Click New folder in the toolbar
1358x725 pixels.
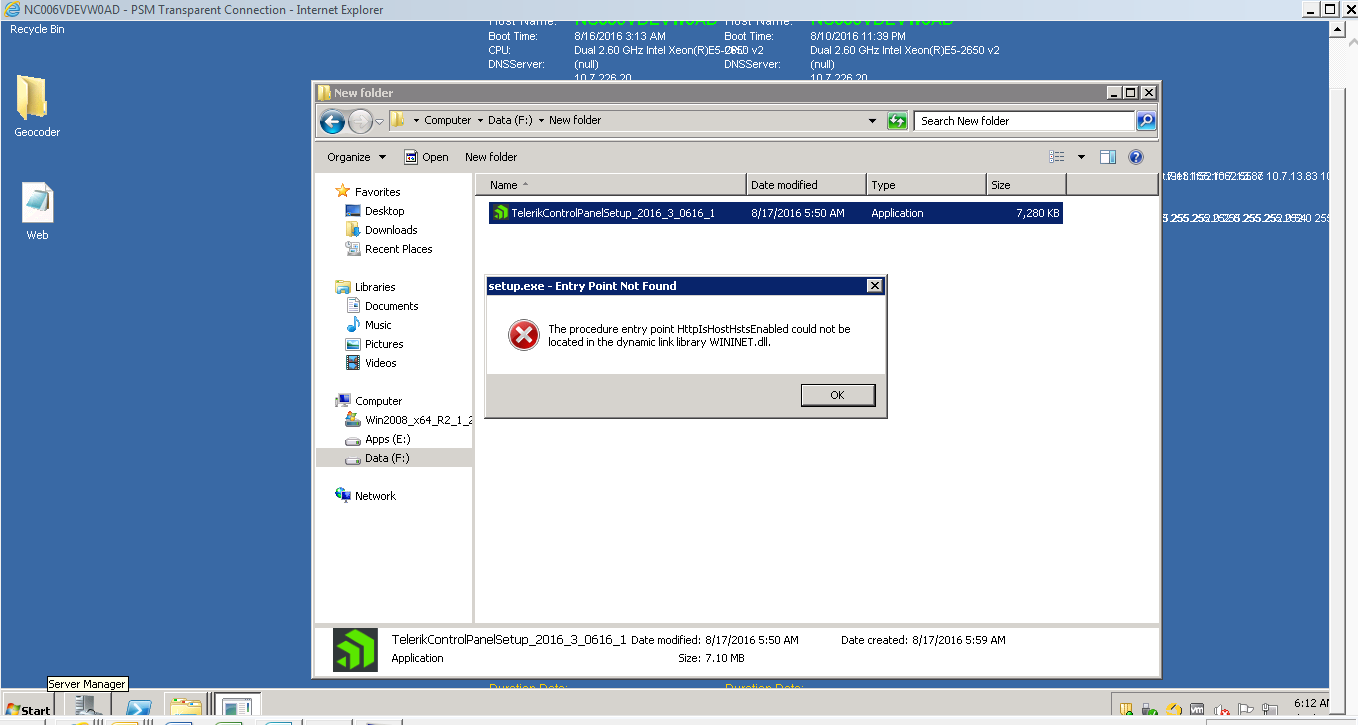[490, 157]
